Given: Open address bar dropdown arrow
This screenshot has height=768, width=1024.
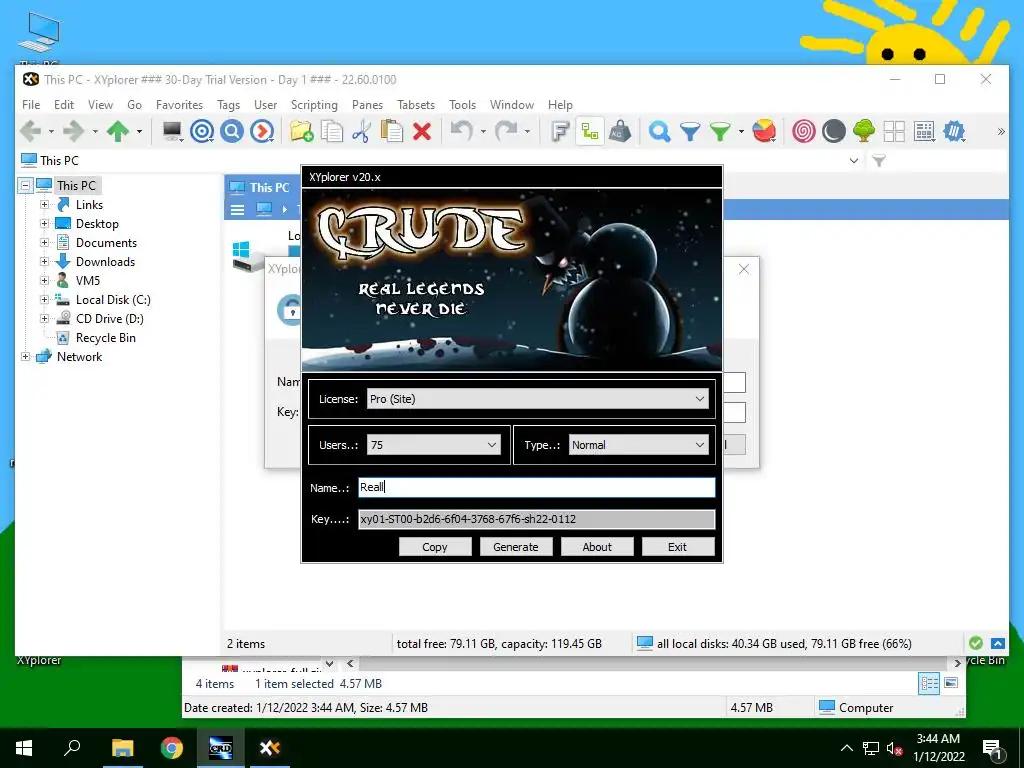Looking at the screenshot, I should pos(854,161).
